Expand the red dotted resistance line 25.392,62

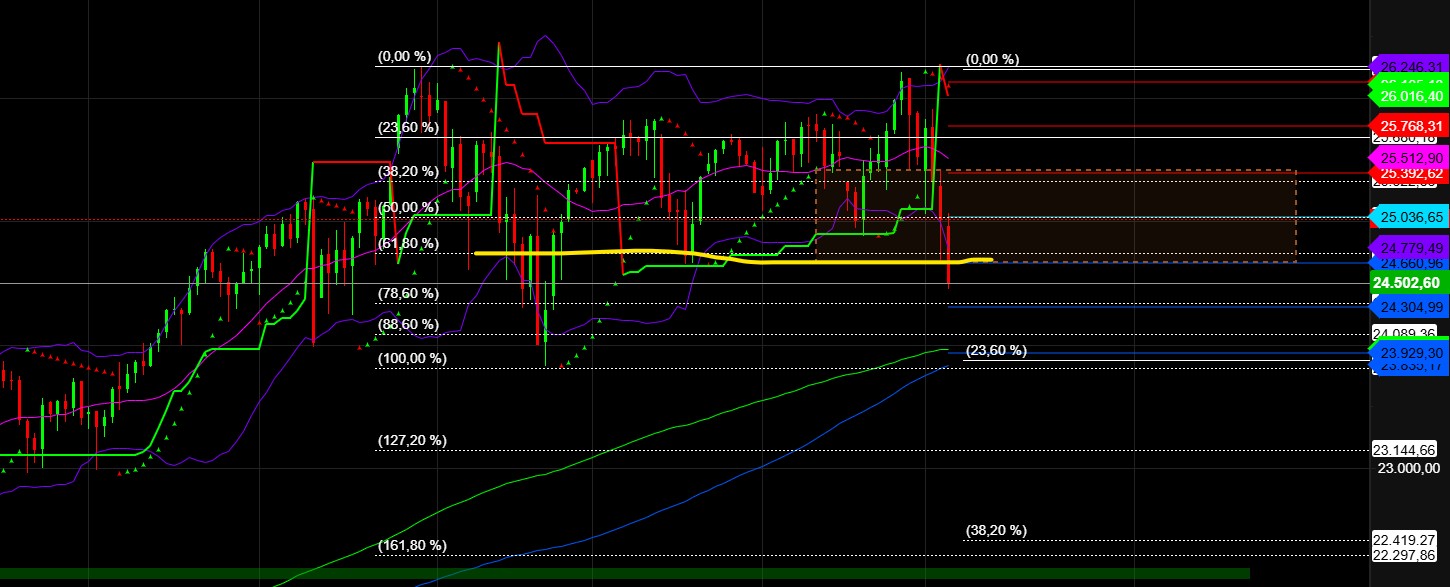click(1150, 173)
